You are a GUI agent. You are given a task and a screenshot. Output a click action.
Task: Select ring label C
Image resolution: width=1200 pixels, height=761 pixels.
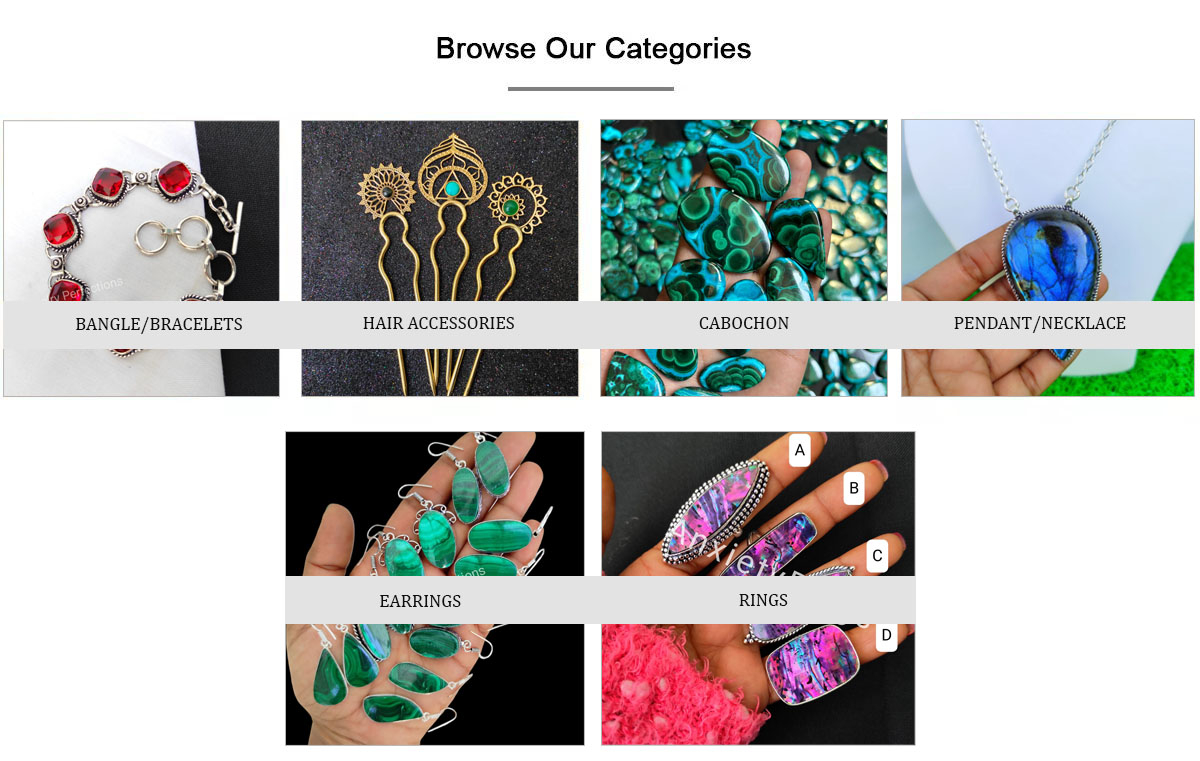pos(877,556)
